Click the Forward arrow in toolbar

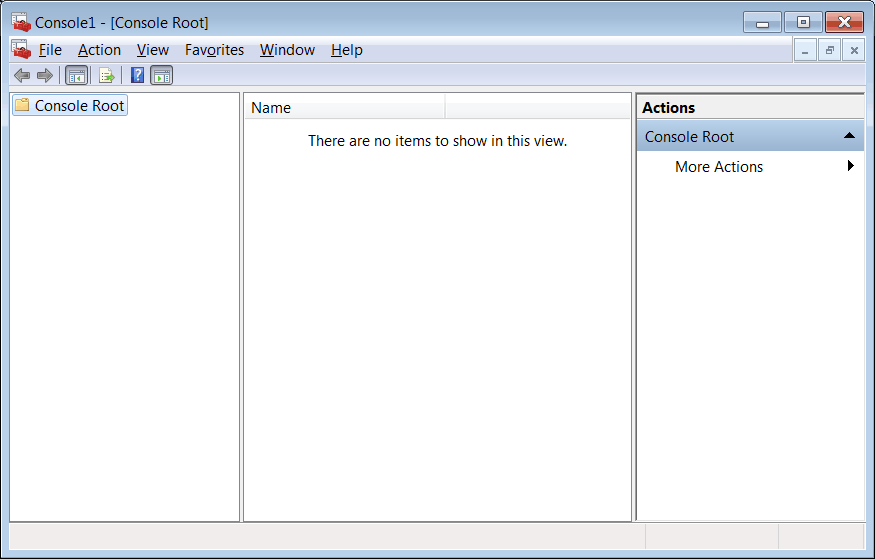(x=44, y=75)
